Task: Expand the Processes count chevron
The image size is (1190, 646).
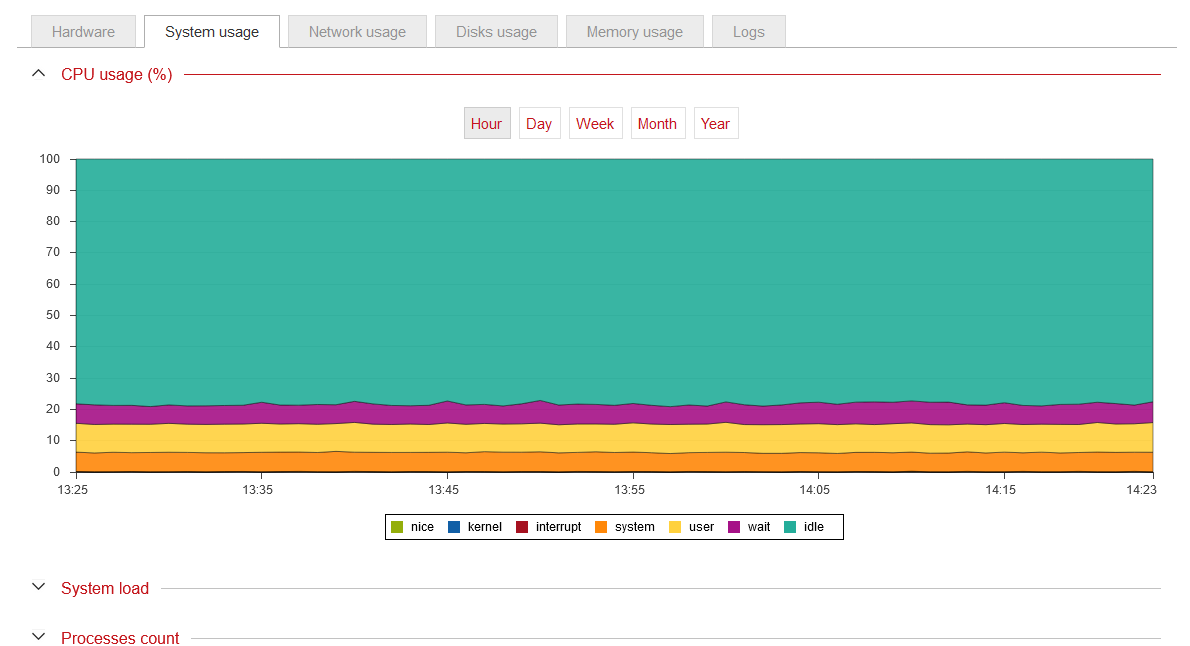Action: coord(39,636)
